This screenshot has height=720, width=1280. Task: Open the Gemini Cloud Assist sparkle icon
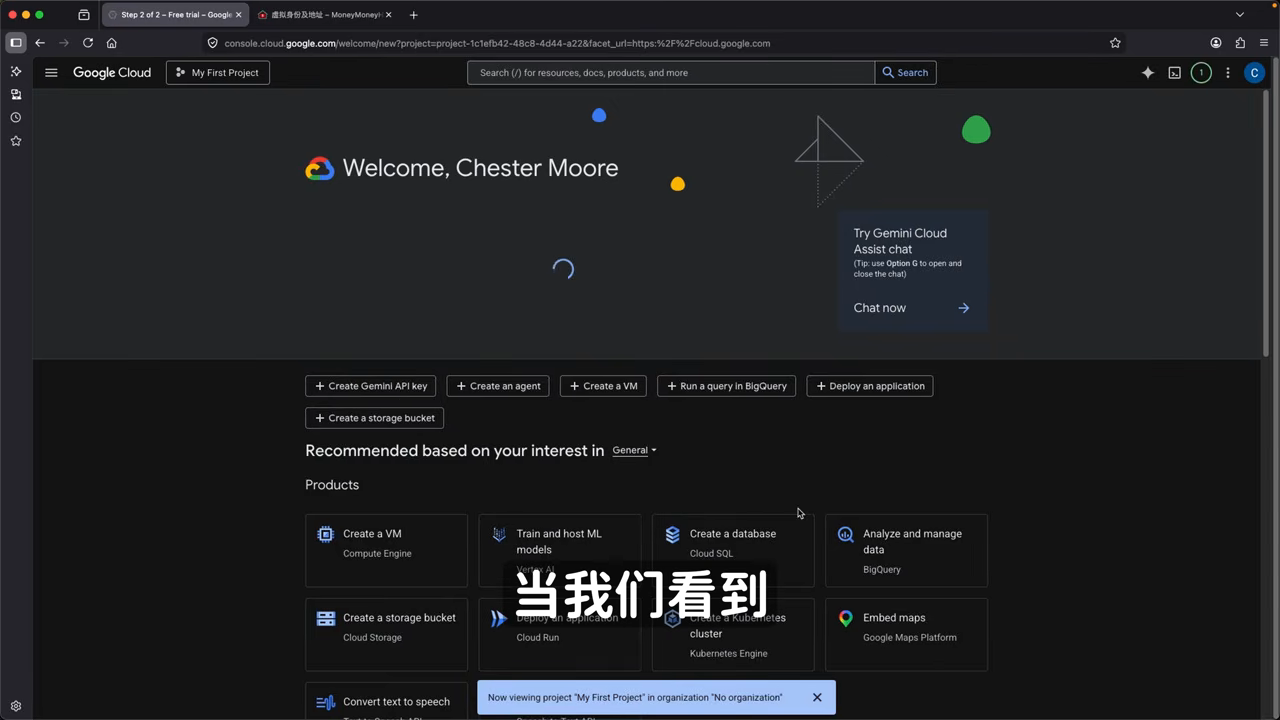[x=1148, y=73]
